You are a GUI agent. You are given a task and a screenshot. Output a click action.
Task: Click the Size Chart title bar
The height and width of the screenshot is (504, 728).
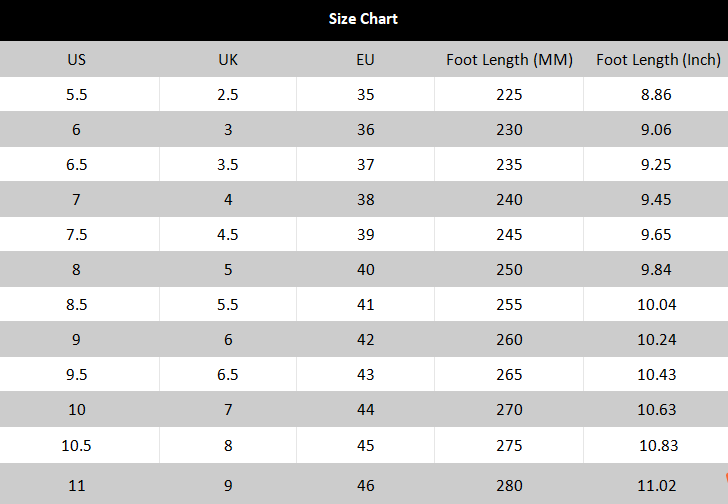[363, 19]
